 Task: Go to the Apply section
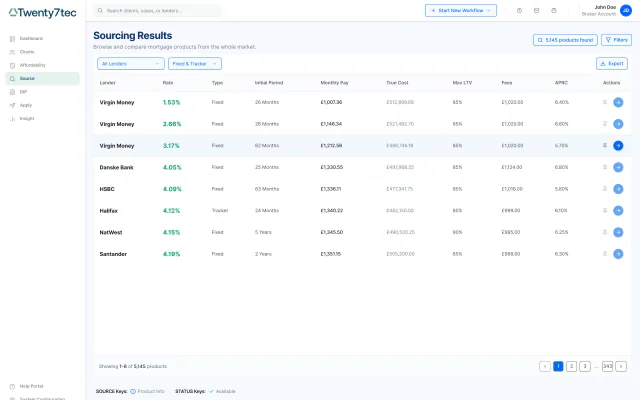[42, 105]
